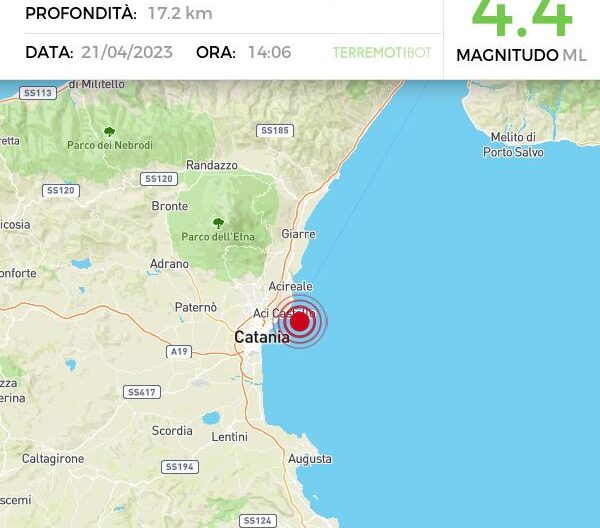Click the Parco dell'Etna tree icon

tap(218, 223)
